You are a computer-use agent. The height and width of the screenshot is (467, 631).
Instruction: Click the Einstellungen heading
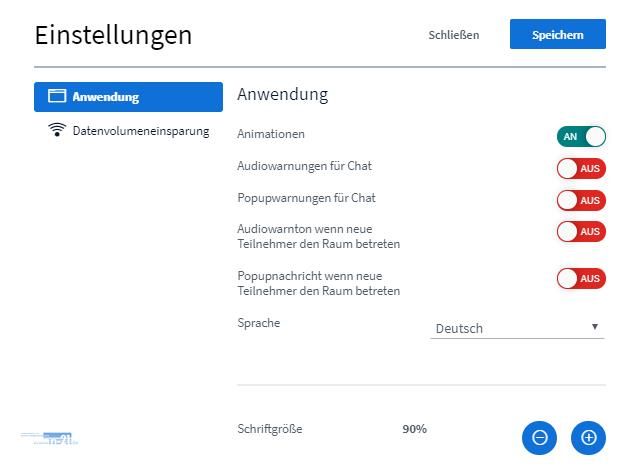(x=113, y=35)
